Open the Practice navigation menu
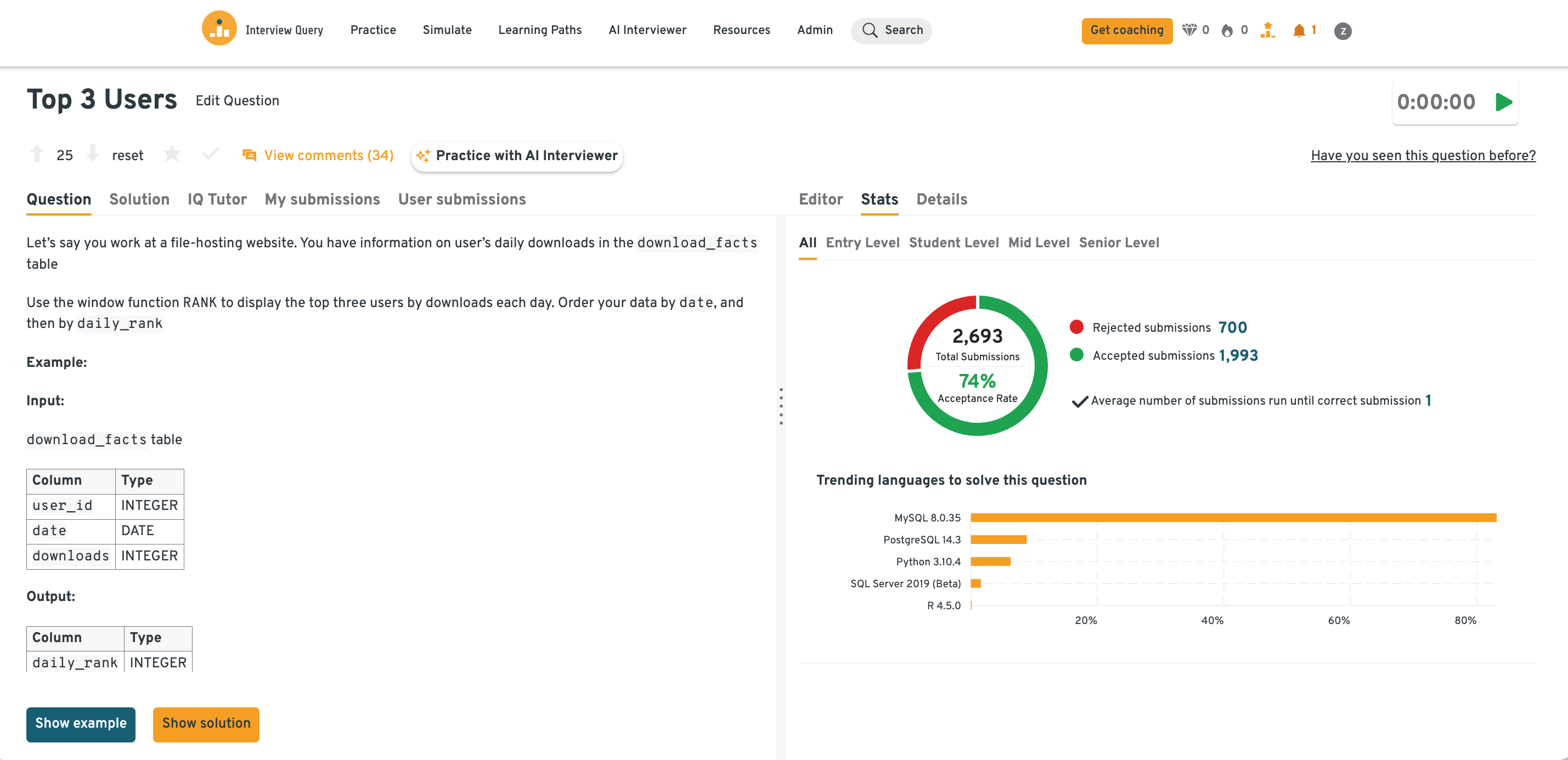 coord(373,30)
